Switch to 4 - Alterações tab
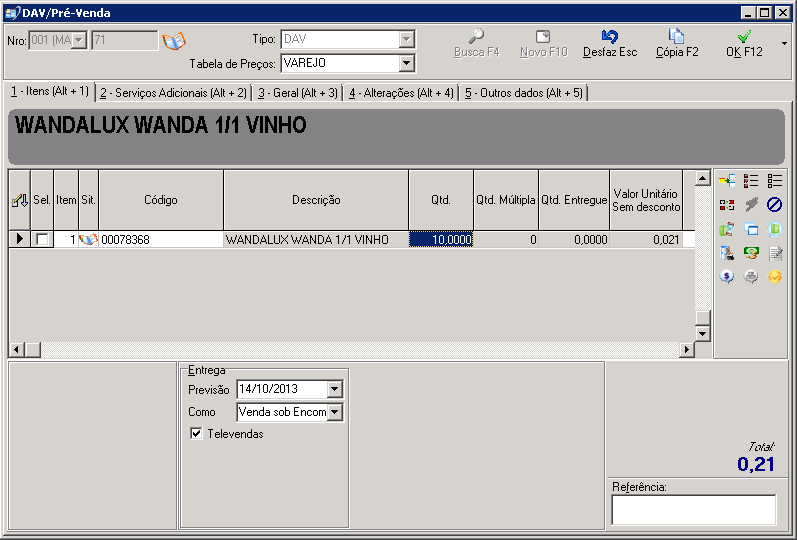Viewport: 797px width, 540px height. [401, 93]
